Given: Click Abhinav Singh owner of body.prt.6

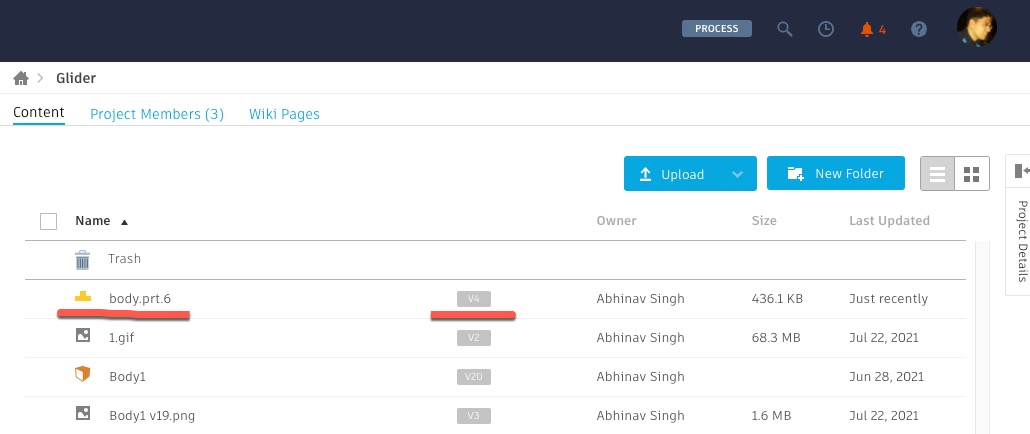Looking at the screenshot, I should [x=640, y=299].
